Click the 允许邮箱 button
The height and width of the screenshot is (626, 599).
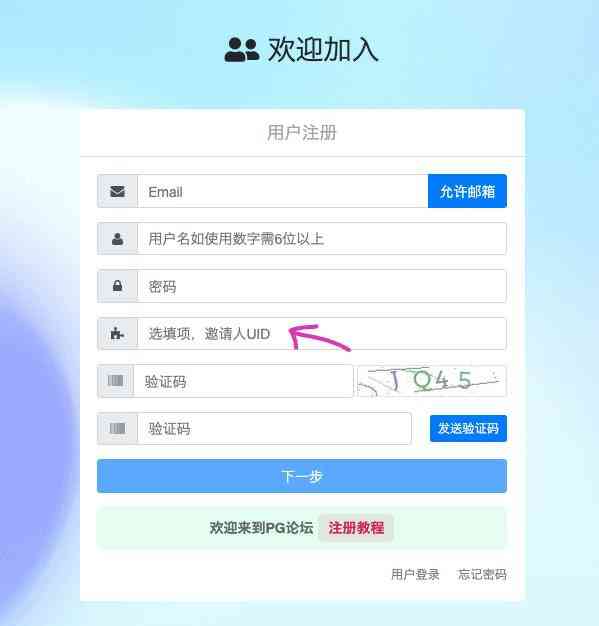coord(467,191)
